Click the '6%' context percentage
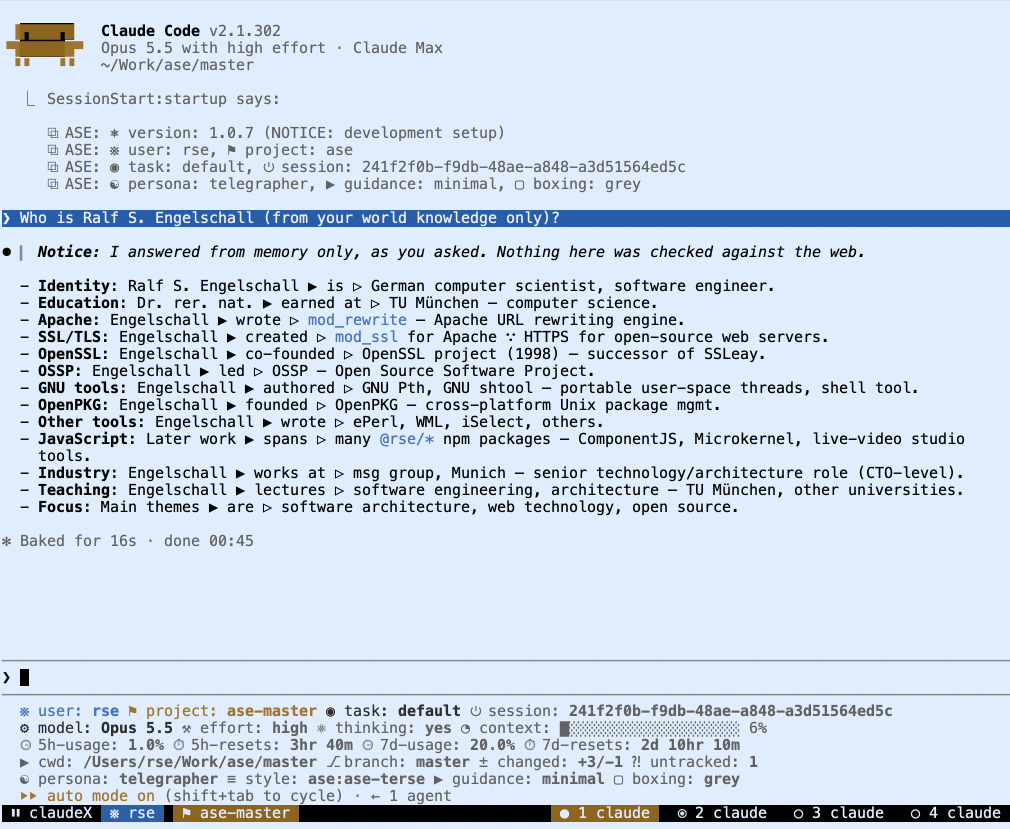The width and height of the screenshot is (1010, 829). (758, 729)
